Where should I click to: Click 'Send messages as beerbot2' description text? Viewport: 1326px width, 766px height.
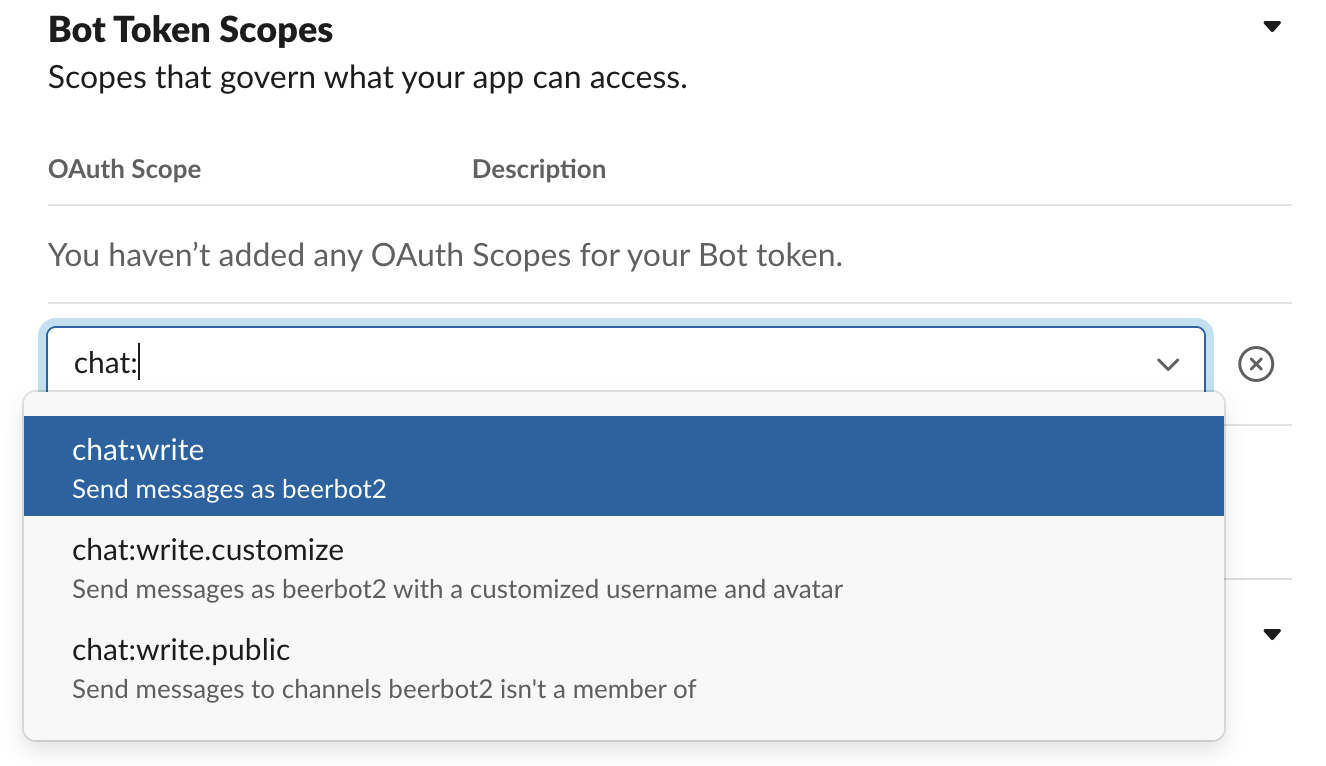[x=229, y=490]
